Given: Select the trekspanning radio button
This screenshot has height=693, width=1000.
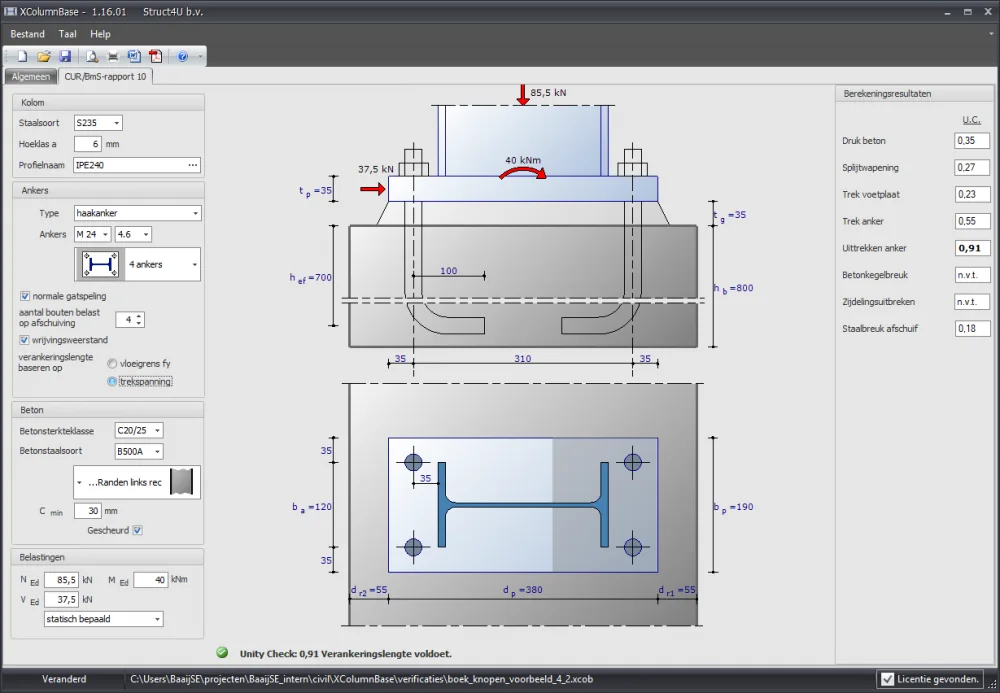Looking at the screenshot, I should point(112,381).
